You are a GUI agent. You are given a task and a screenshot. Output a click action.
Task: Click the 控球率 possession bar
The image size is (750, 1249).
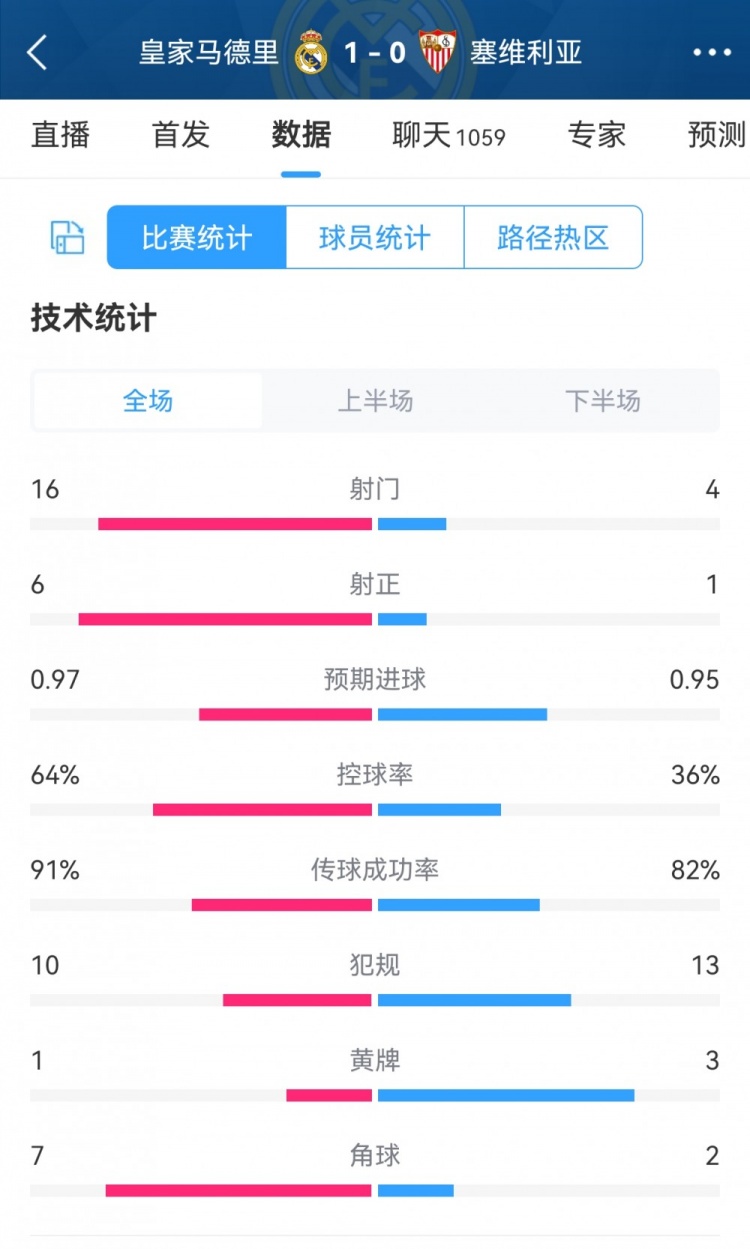click(x=375, y=809)
